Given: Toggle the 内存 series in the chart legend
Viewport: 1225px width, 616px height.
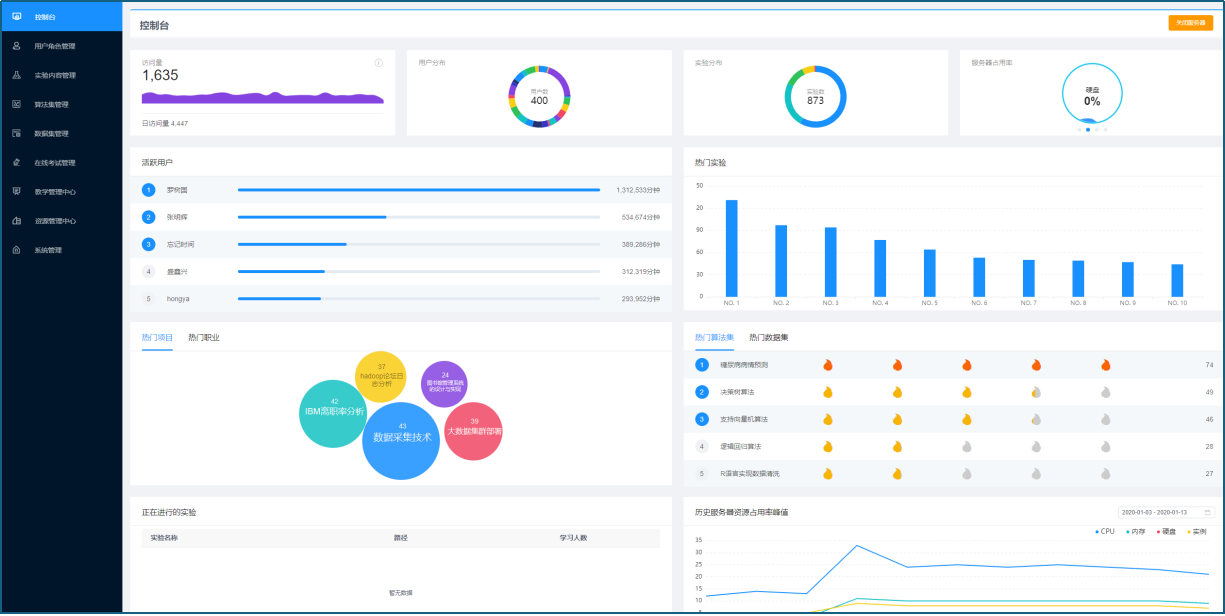Looking at the screenshot, I should 1135,531.
